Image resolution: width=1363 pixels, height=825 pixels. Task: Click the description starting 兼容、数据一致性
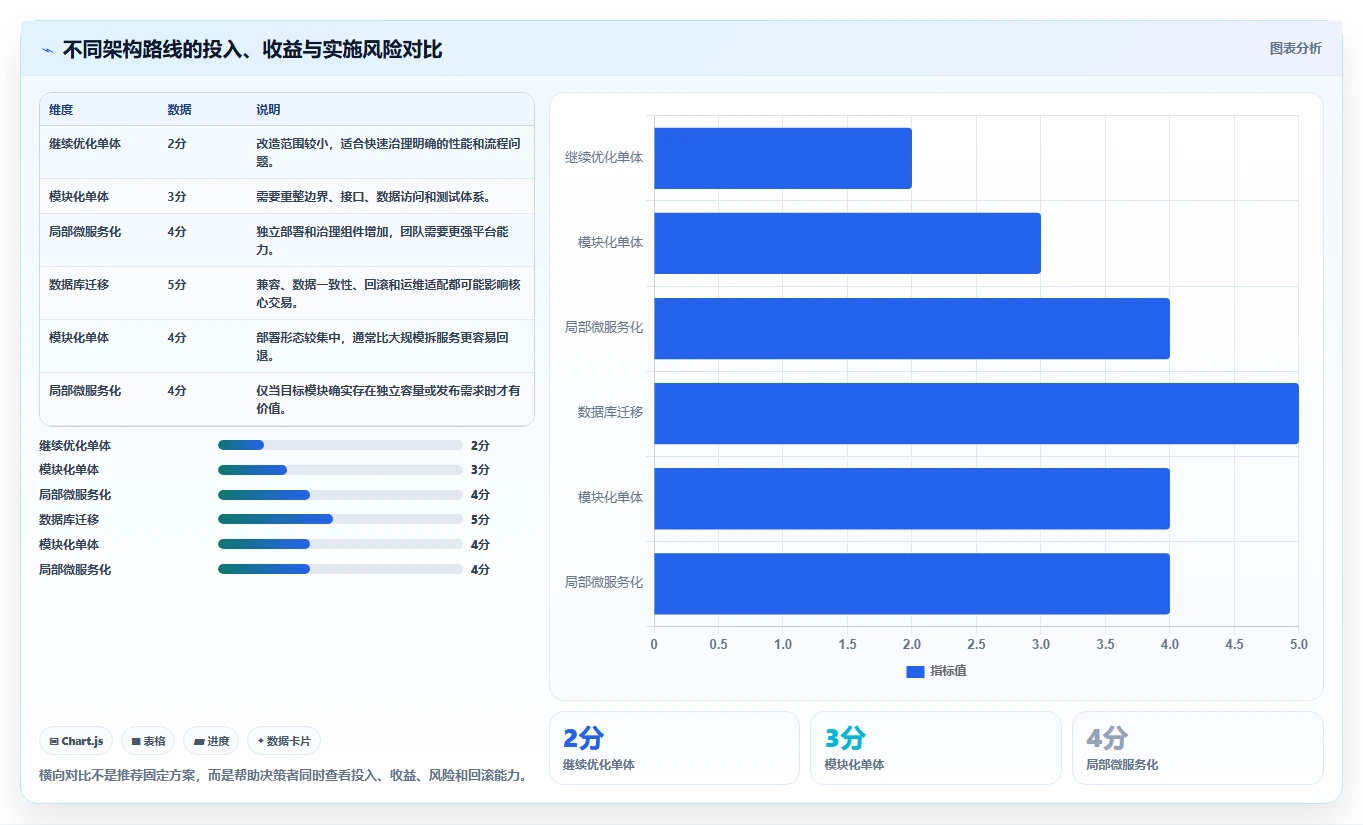tap(389, 293)
